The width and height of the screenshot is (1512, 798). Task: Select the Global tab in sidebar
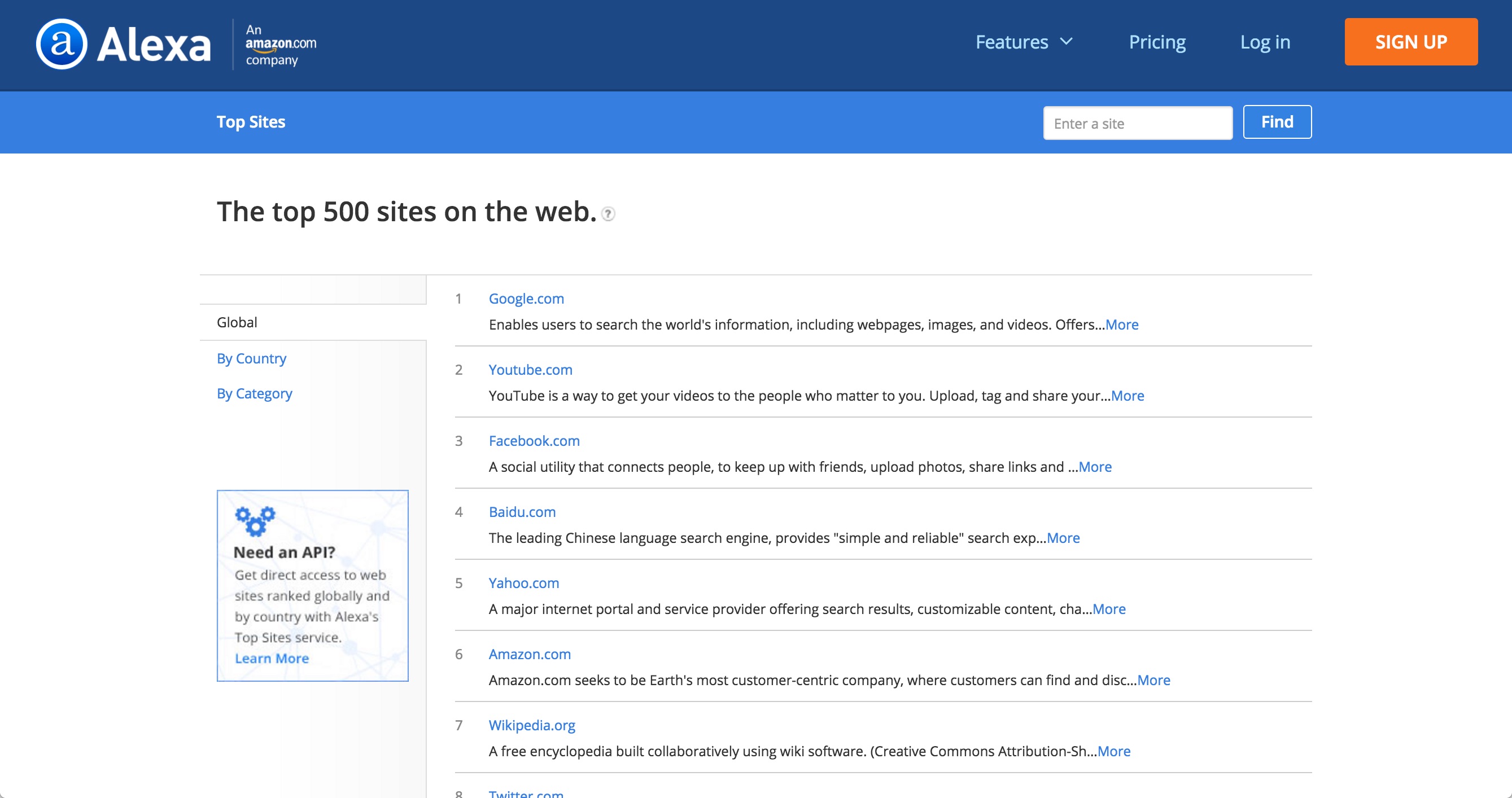click(237, 322)
